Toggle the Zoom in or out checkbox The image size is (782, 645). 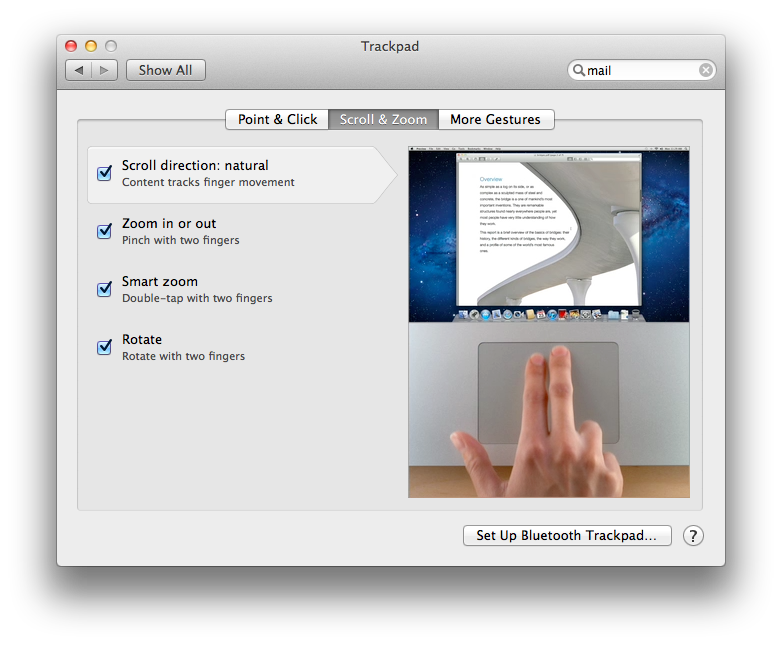pyautogui.click(x=104, y=231)
